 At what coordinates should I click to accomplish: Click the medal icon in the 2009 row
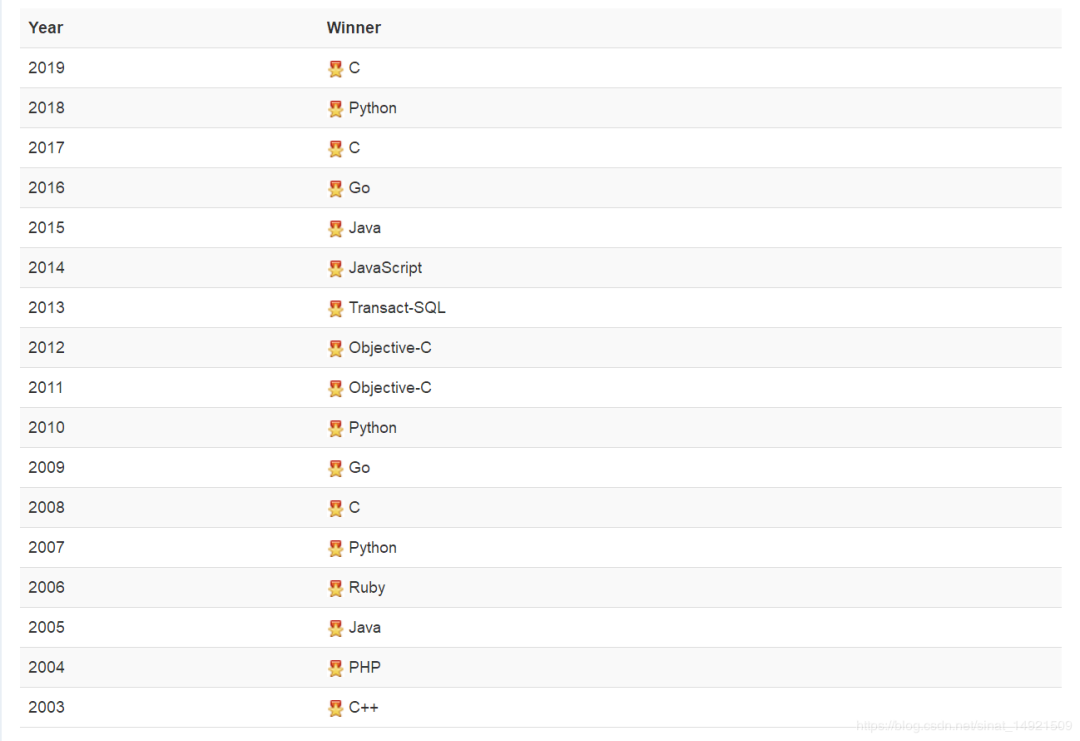pyautogui.click(x=335, y=468)
